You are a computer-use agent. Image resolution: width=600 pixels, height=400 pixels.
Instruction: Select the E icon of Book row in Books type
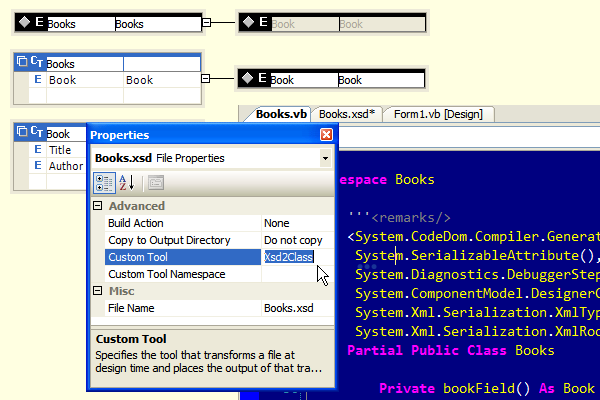[x=38, y=80]
